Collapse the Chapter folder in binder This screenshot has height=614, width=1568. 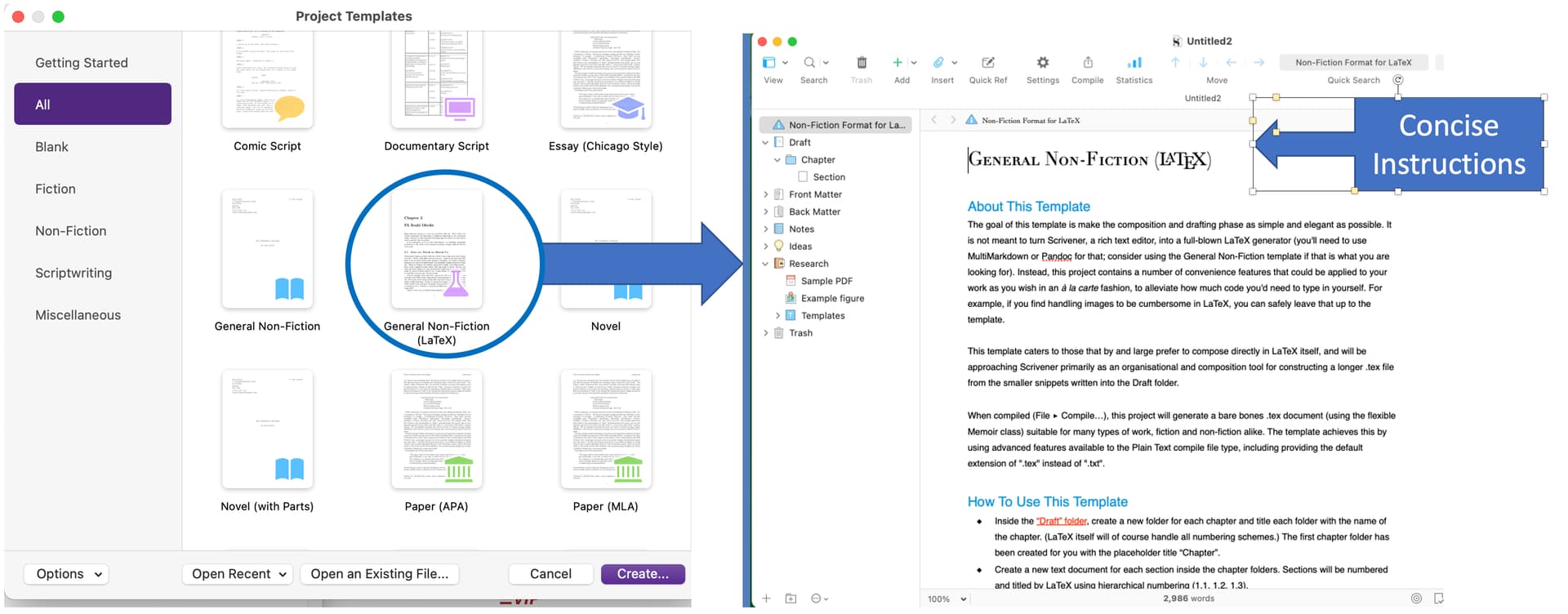tap(777, 160)
